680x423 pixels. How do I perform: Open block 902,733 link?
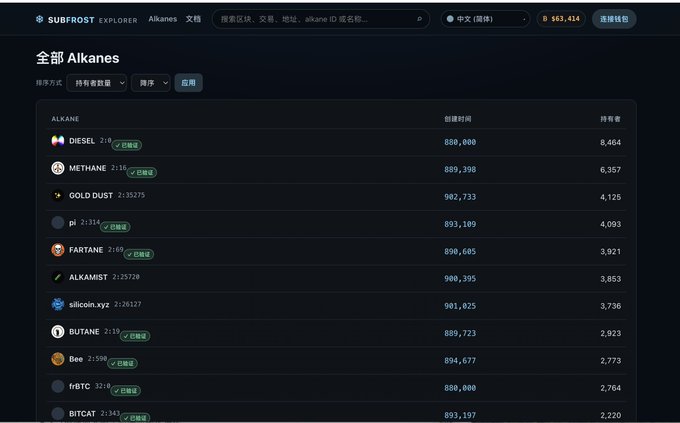point(460,197)
